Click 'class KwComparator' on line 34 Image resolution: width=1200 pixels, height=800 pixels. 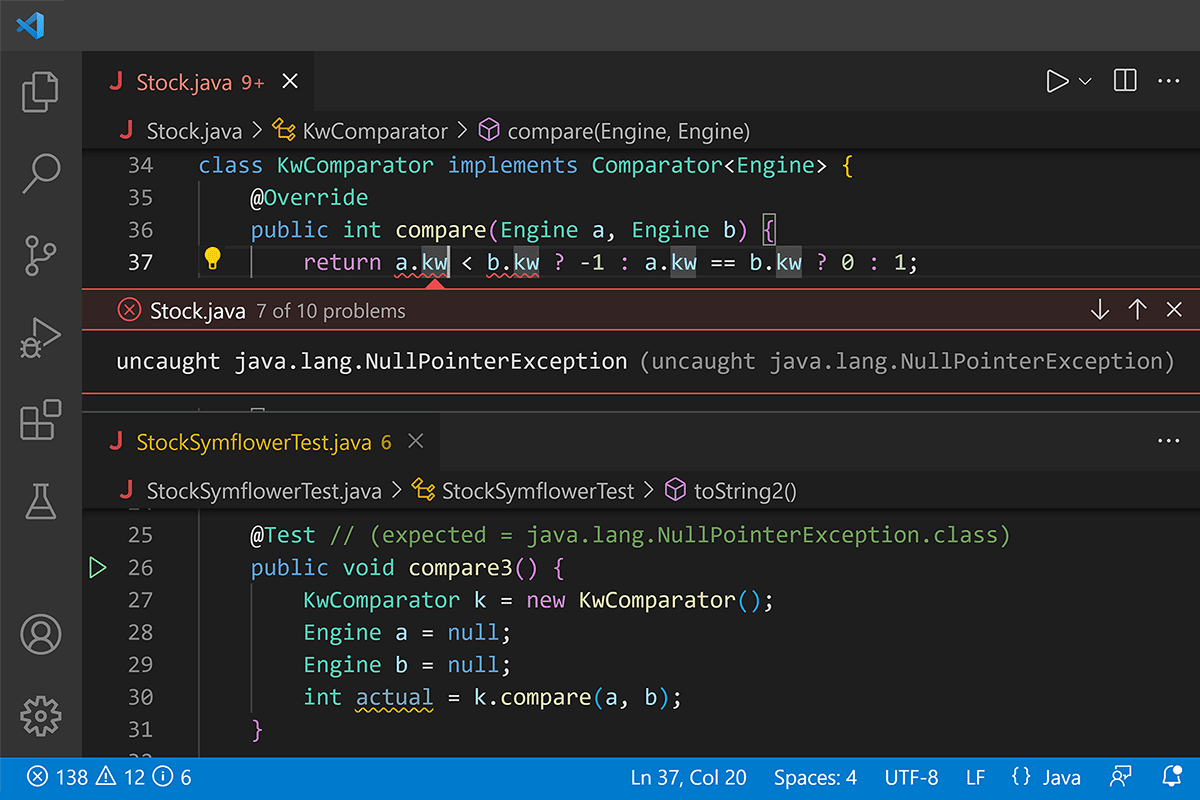click(x=316, y=165)
